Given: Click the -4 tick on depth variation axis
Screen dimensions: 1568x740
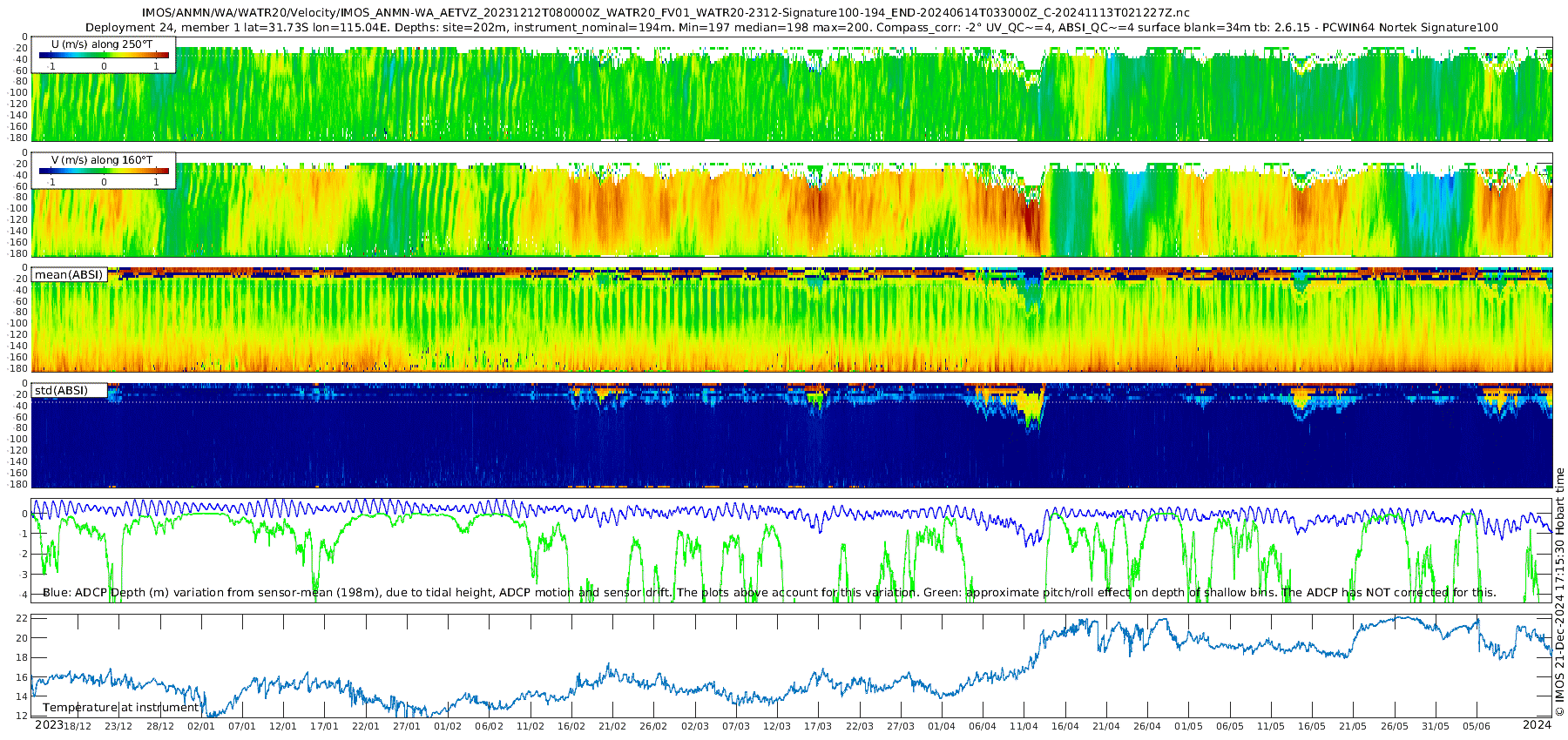Looking at the screenshot, I should (x=23, y=595).
